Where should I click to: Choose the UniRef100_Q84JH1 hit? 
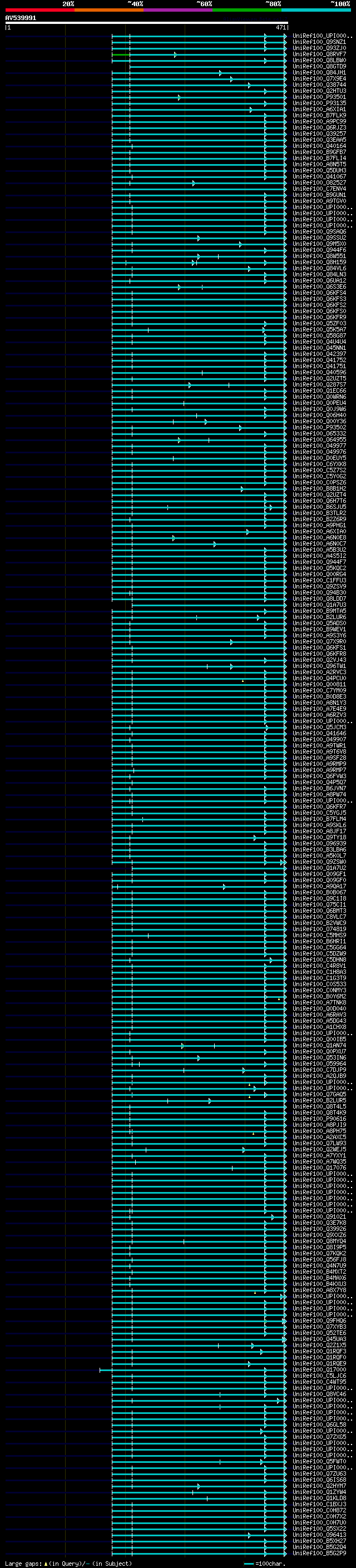pyautogui.click(x=319, y=72)
